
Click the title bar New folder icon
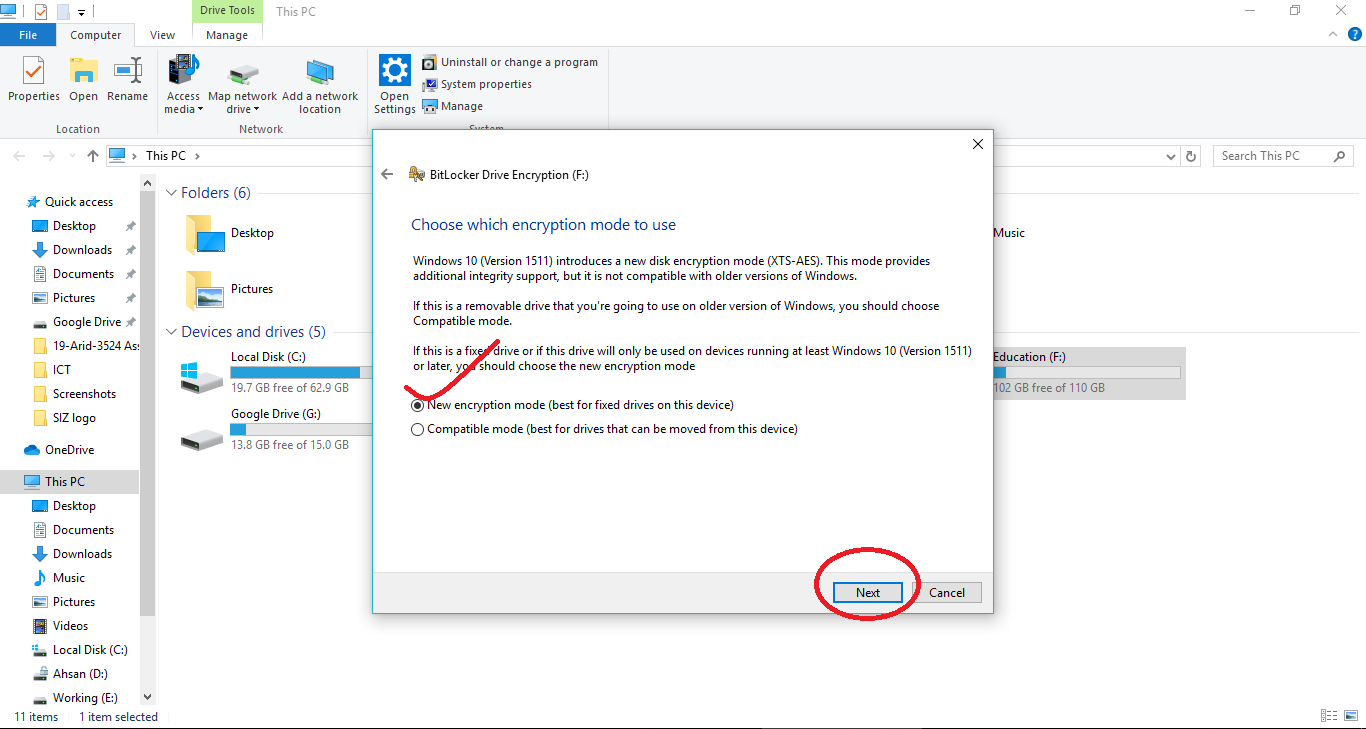63,12
